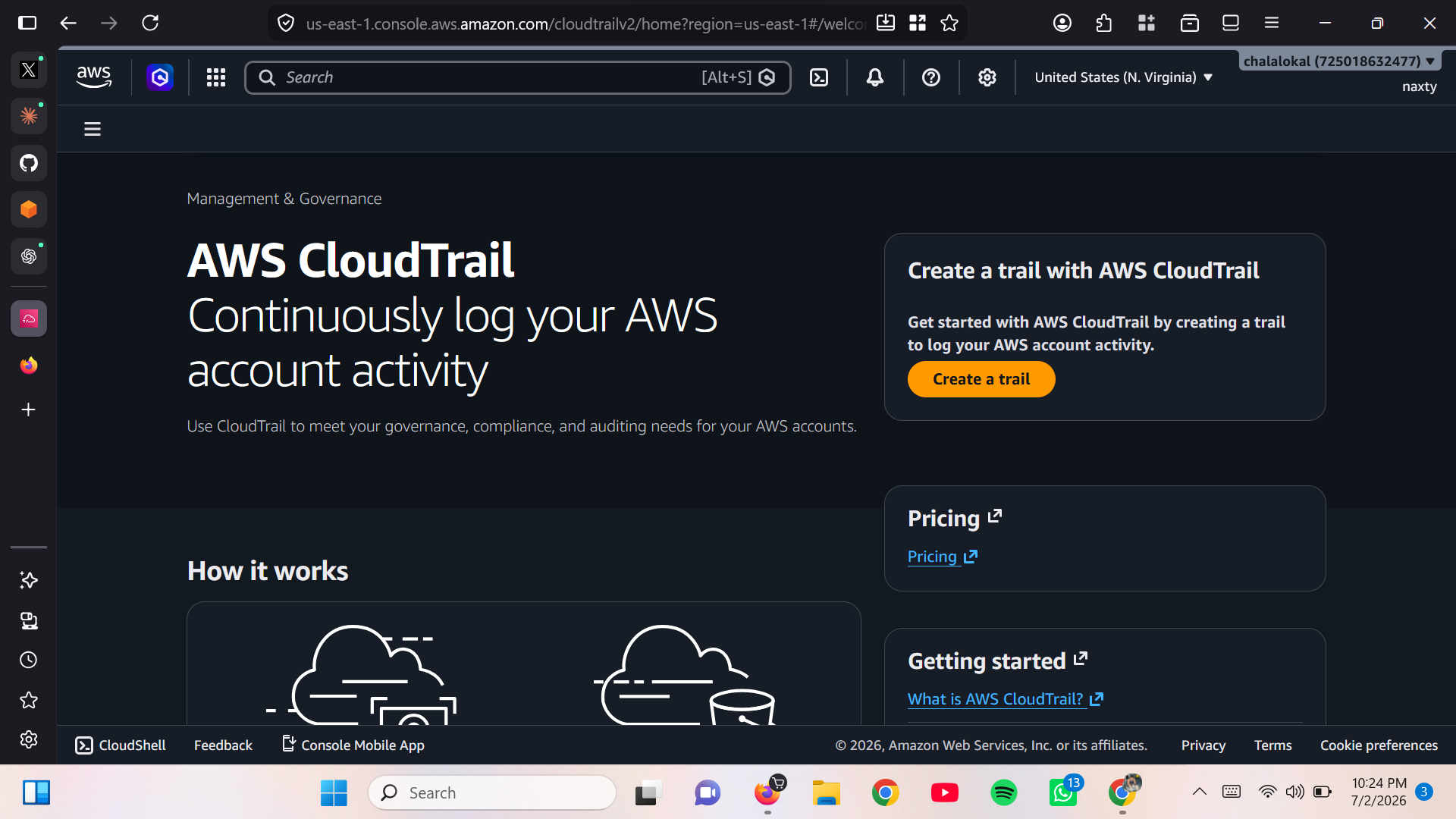Open the sparkle AI sidebar tool

29,580
